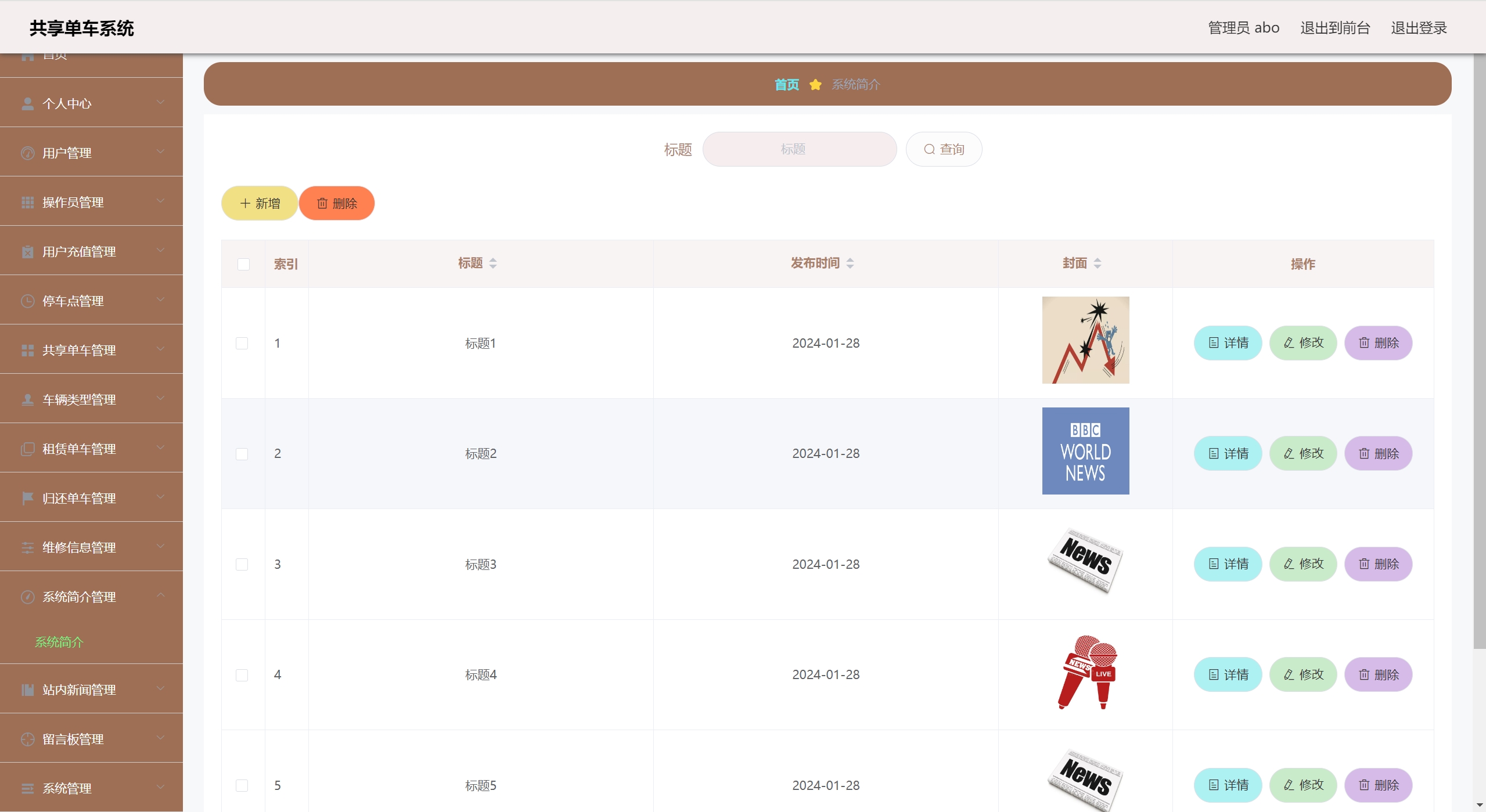Toggle the select-all checkbox in table header
The height and width of the screenshot is (812, 1486).
[243, 265]
